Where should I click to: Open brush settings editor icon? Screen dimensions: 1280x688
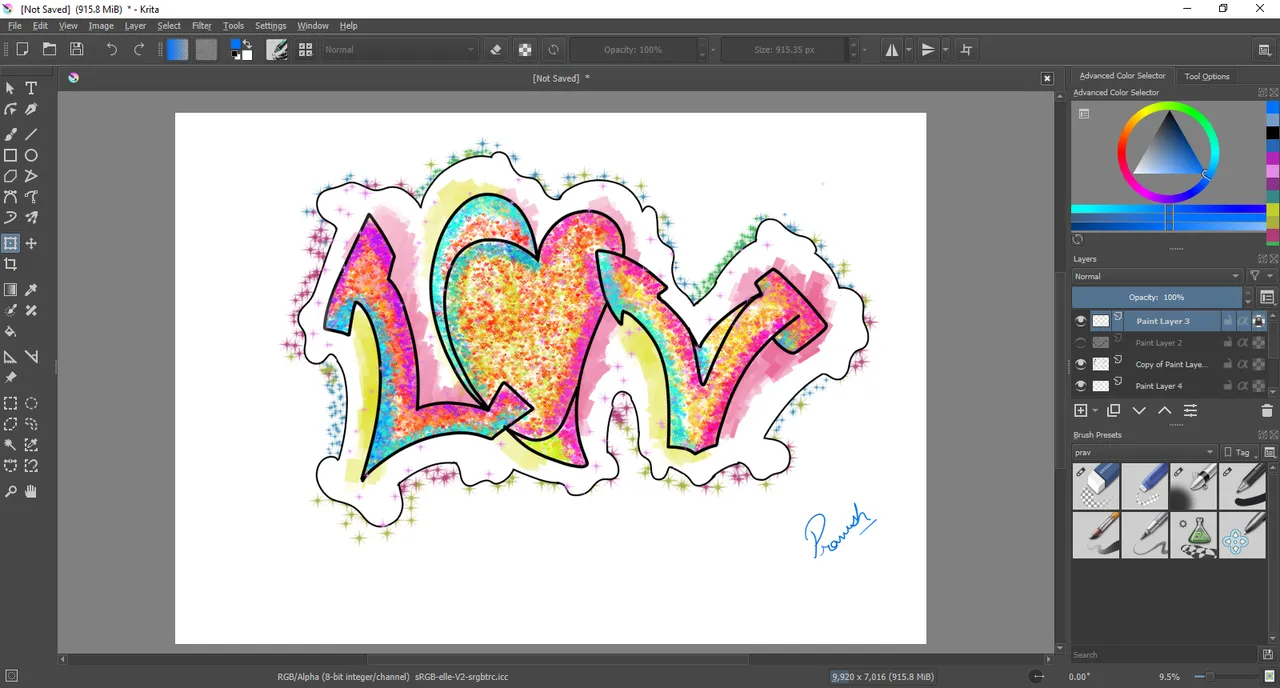277,49
